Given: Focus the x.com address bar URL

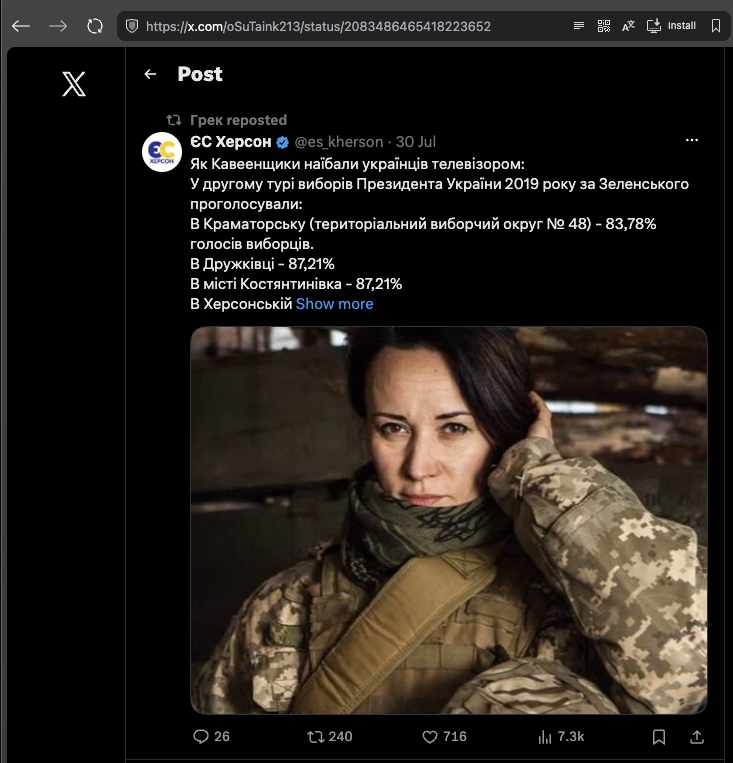Looking at the screenshot, I should [x=318, y=26].
